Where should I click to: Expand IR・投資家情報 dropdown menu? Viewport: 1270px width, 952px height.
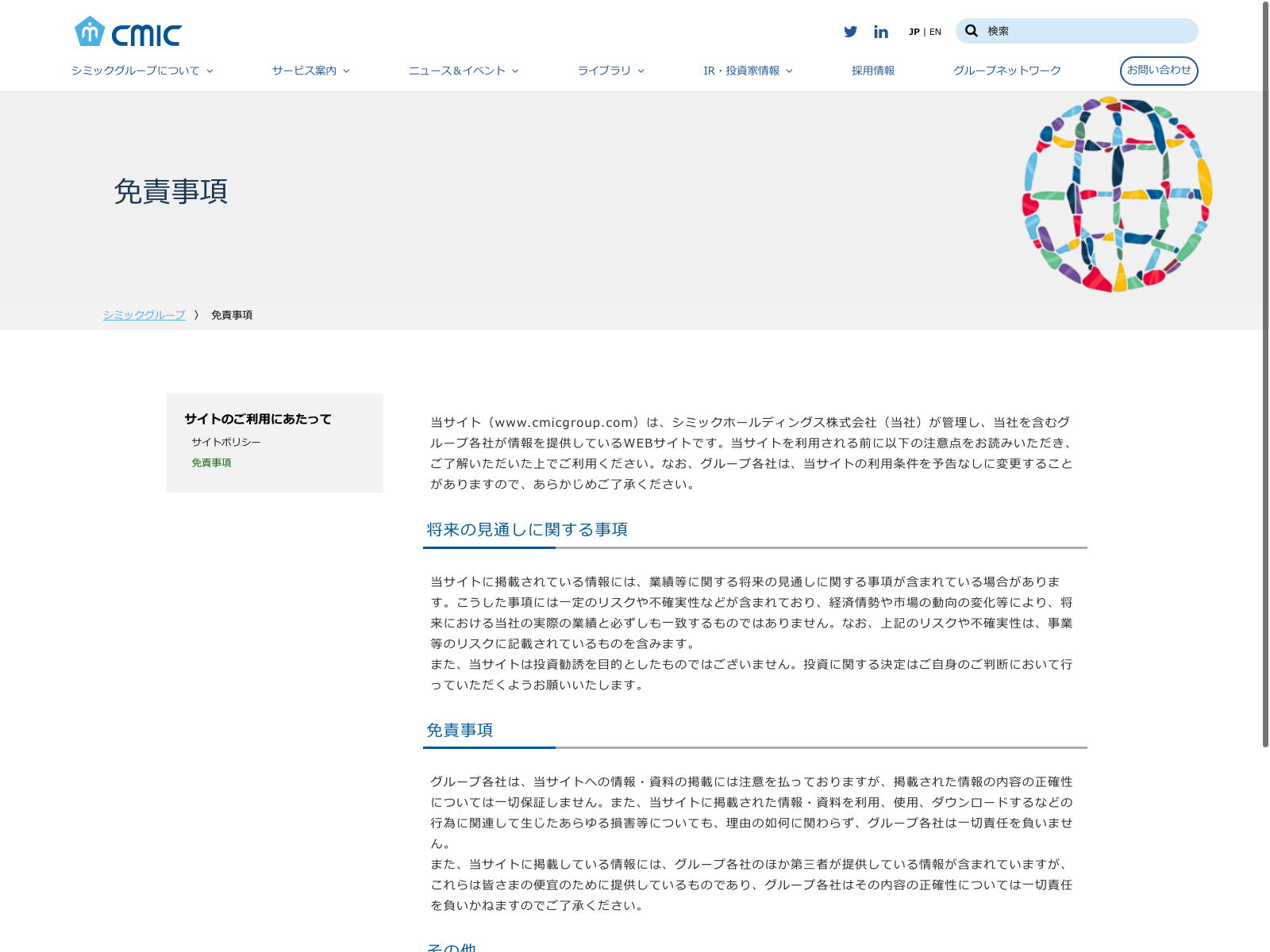coord(748,71)
